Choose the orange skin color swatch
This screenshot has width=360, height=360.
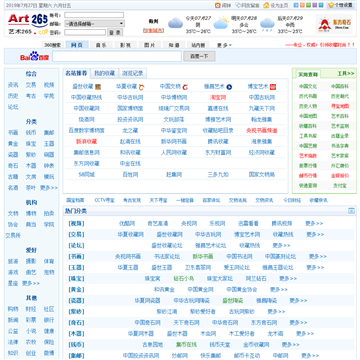pos(302,5)
